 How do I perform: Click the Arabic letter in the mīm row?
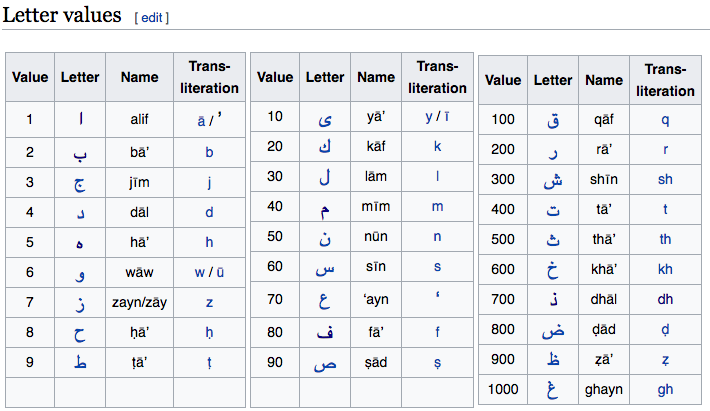coord(325,207)
